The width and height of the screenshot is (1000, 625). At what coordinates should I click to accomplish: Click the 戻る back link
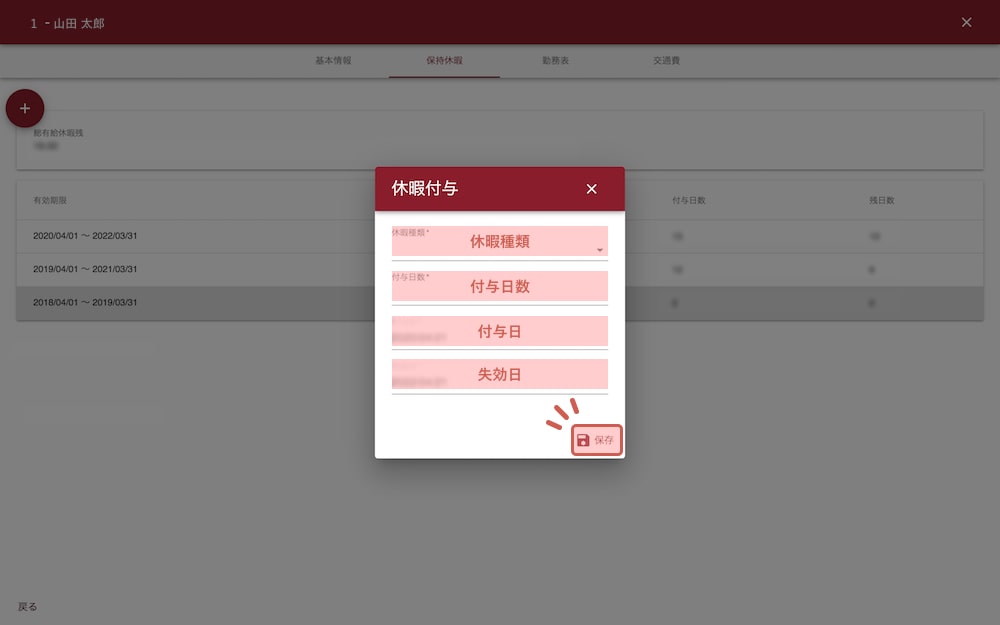click(x=28, y=606)
